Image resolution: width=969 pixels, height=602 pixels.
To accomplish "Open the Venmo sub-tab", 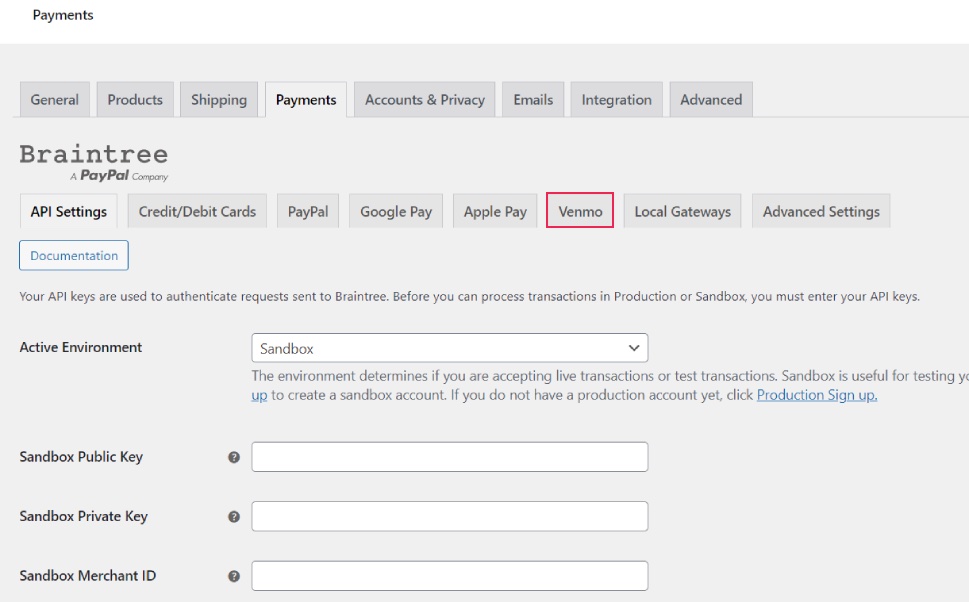I will [580, 210].
